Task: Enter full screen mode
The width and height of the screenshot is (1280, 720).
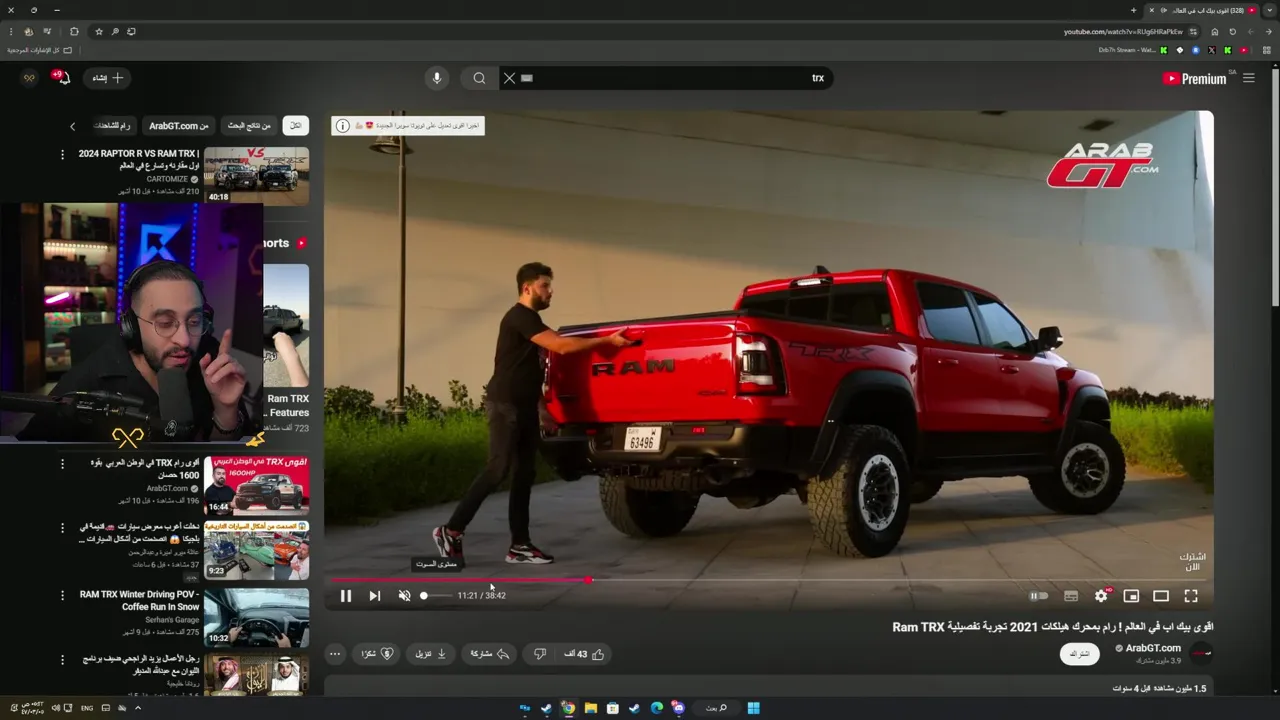Action: pyautogui.click(x=1191, y=596)
